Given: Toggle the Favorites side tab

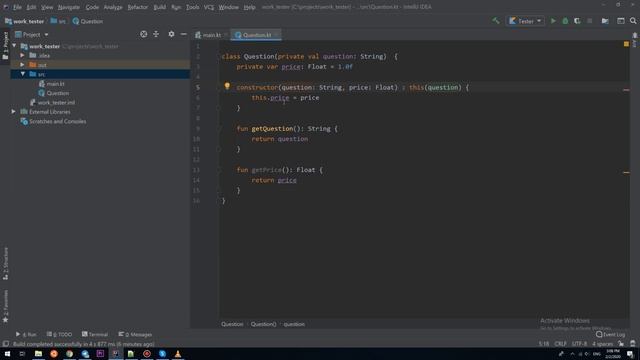Looking at the screenshot, I should click(5, 306).
